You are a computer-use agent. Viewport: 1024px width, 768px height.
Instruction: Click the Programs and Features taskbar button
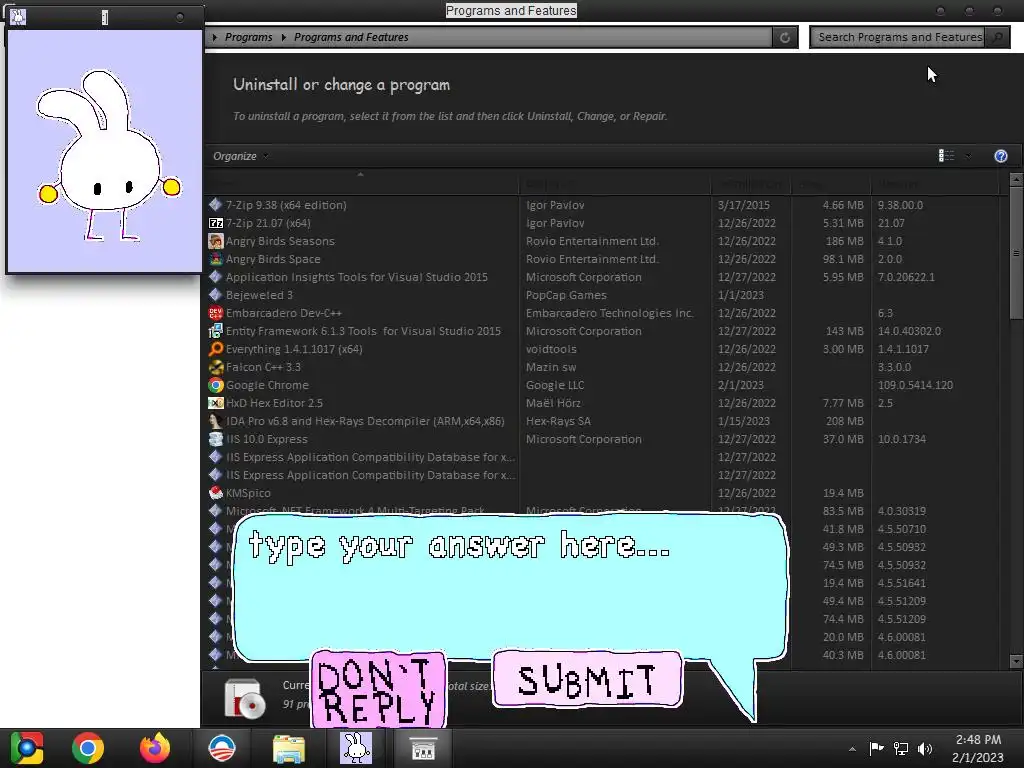click(x=423, y=748)
